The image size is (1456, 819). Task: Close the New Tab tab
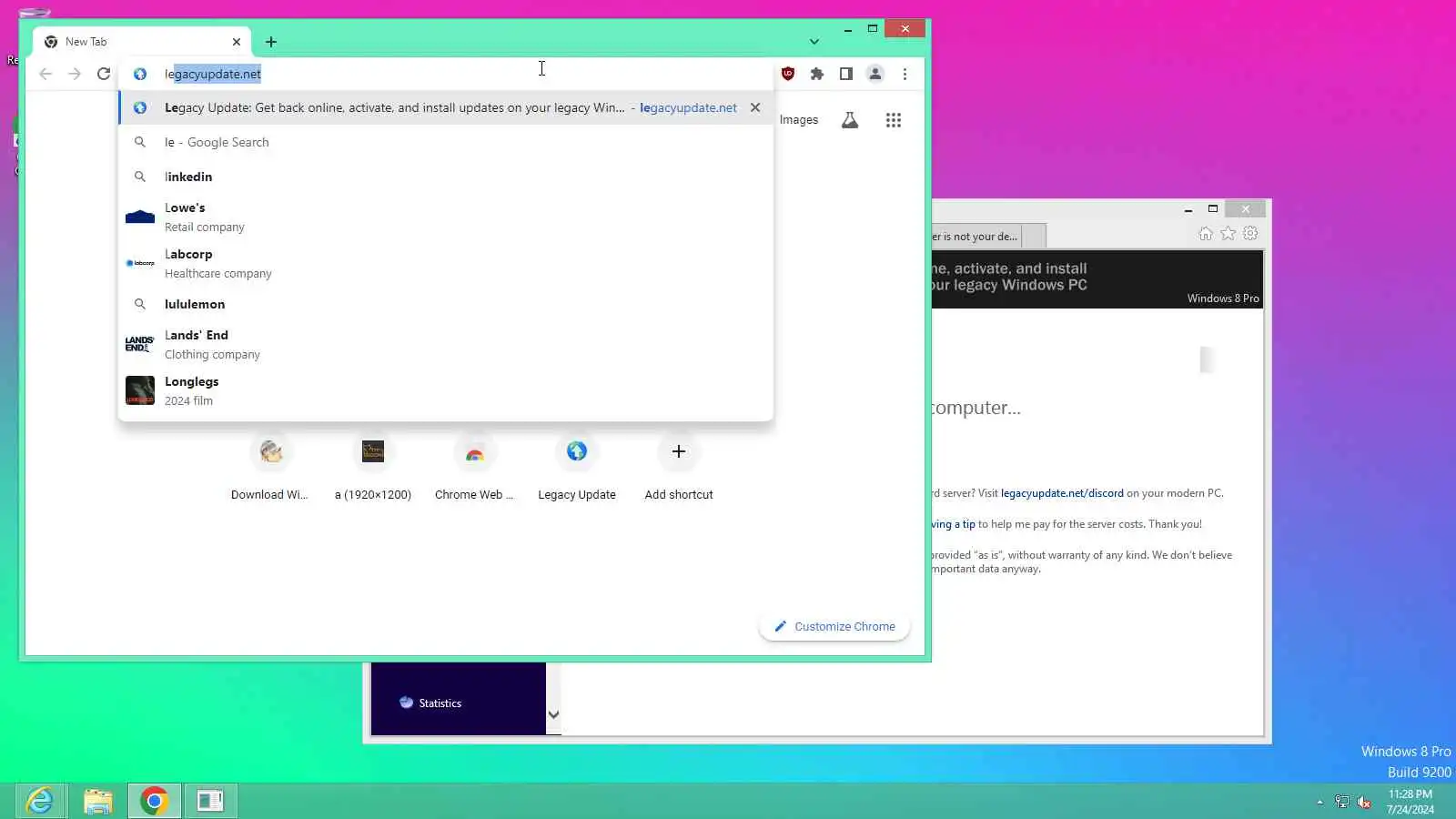click(x=237, y=42)
